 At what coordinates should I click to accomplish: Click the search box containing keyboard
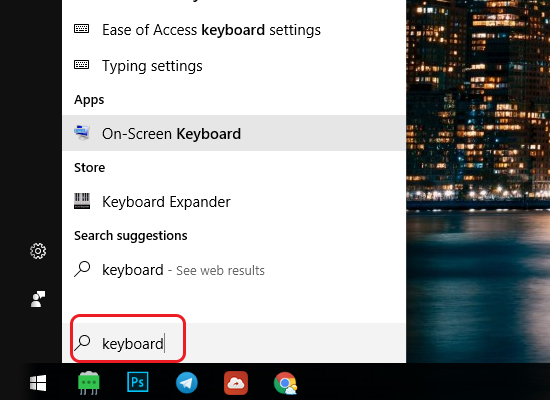tap(234, 343)
